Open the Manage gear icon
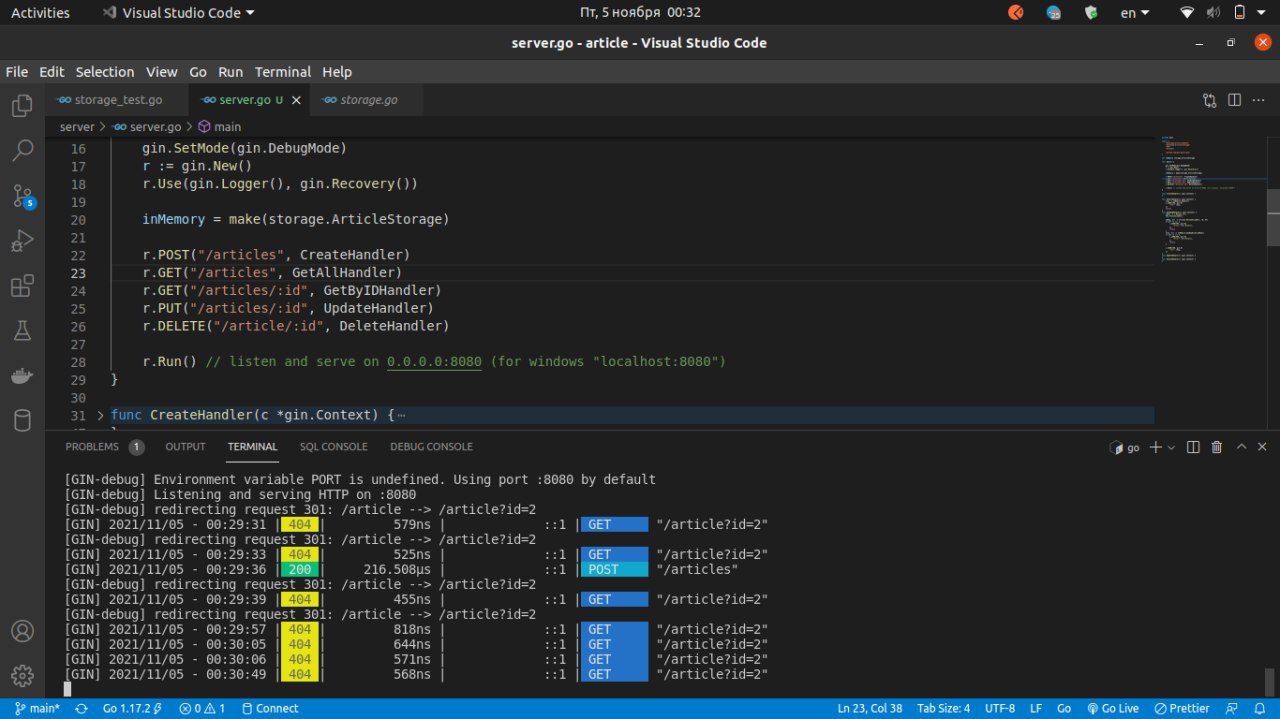This screenshot has width=1280, height=719. click(x=22, y=675)
